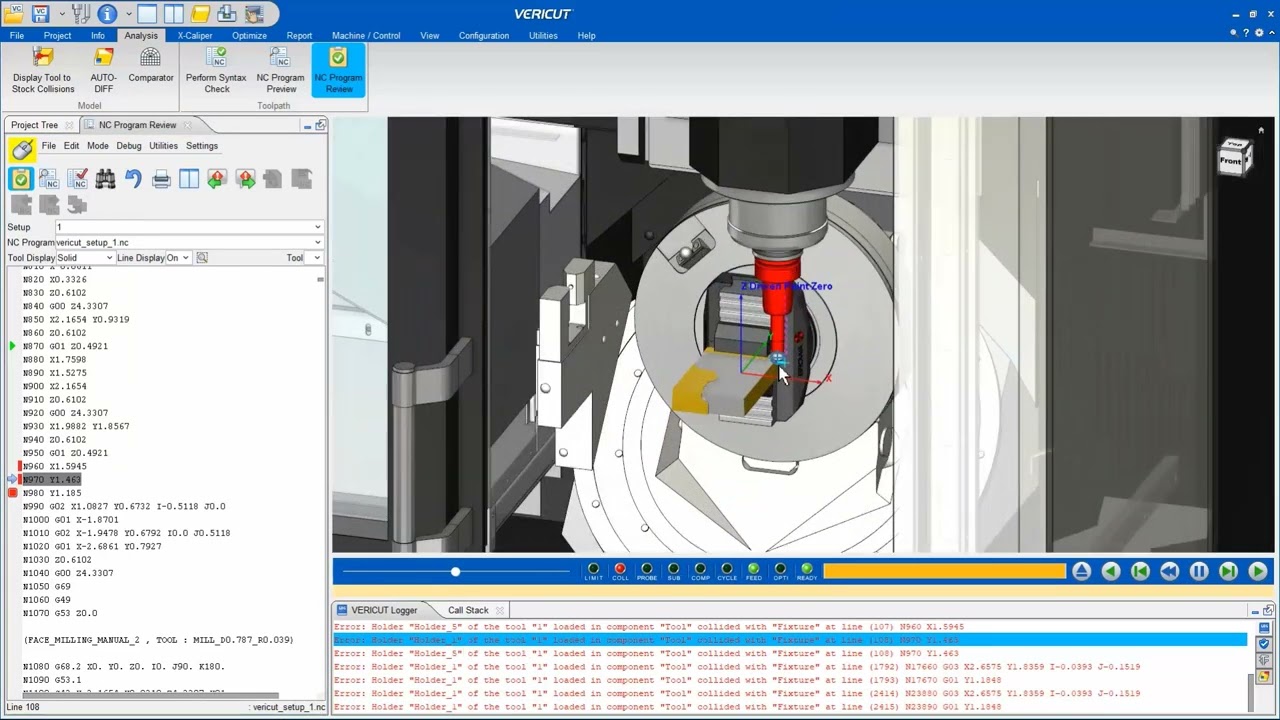Open the Debug menu in NC Program Review
Image resolution: width=1280 pixels, height=720 pixels.
[129, 146]
